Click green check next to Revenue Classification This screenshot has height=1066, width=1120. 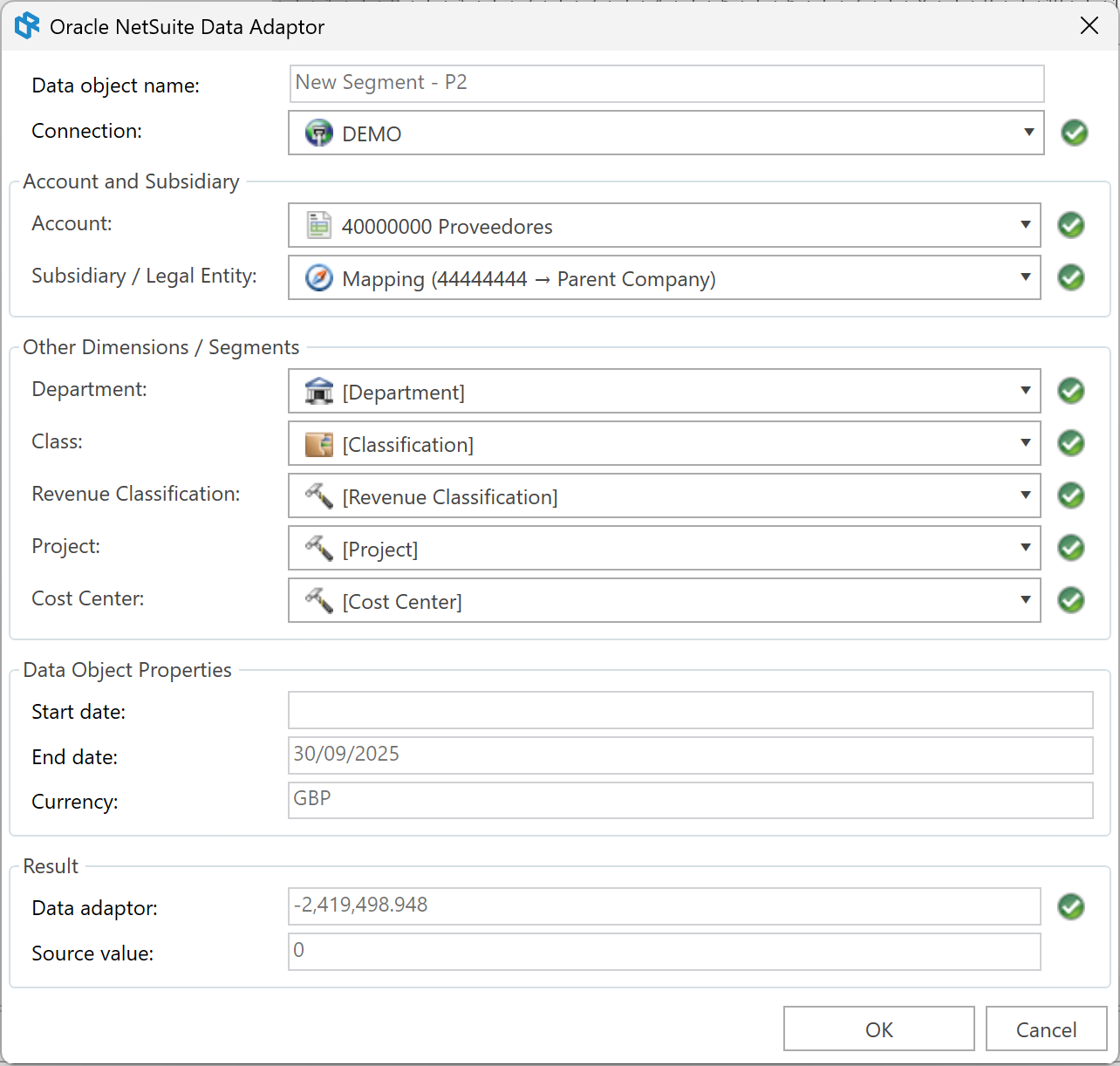click(1071, 495)
